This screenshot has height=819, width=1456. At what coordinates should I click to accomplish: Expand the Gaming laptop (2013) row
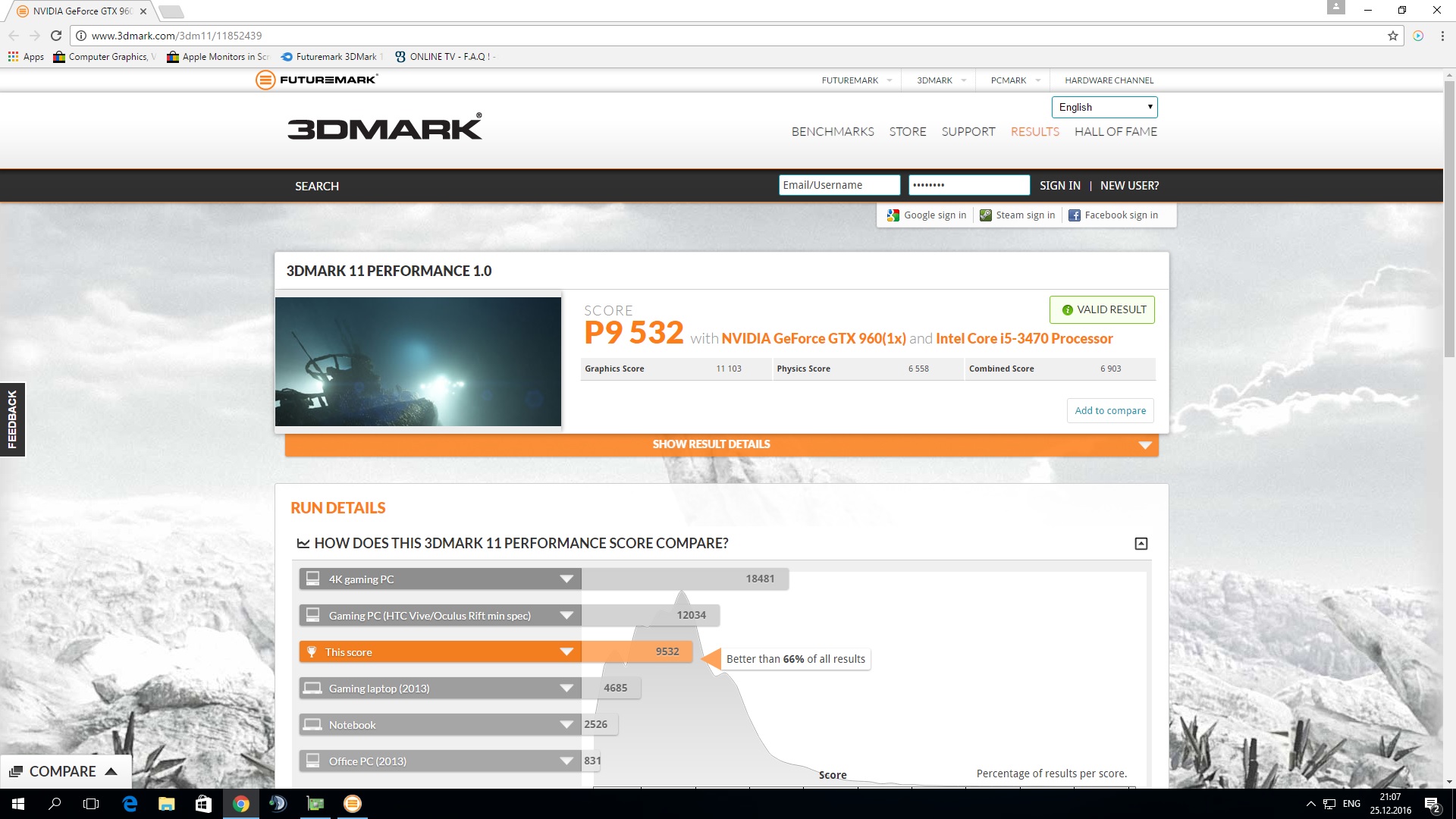[x=566, y=689]
